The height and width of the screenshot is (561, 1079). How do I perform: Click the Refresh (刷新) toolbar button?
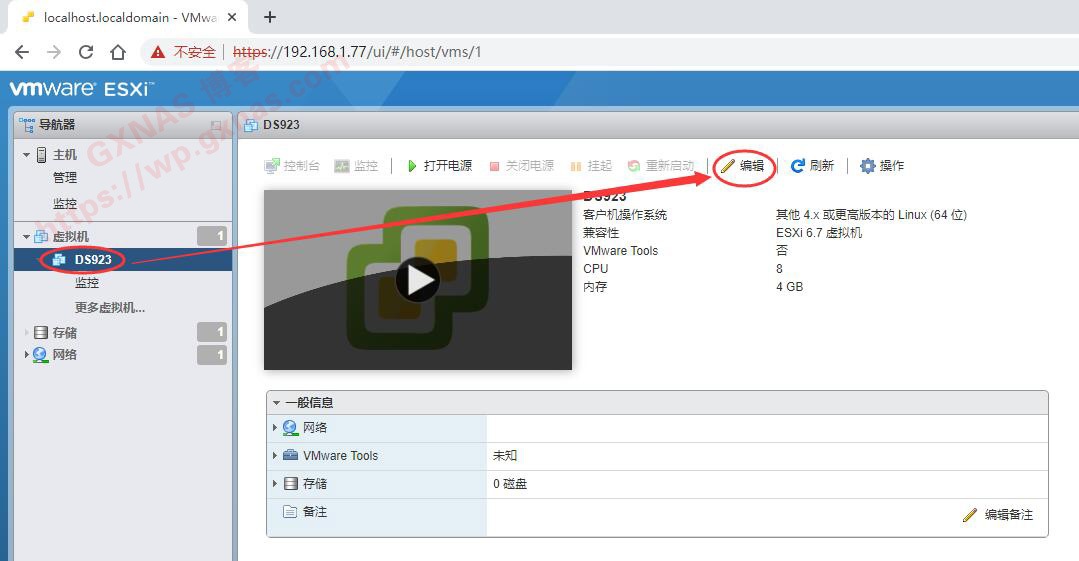click(x=812, y=166)
